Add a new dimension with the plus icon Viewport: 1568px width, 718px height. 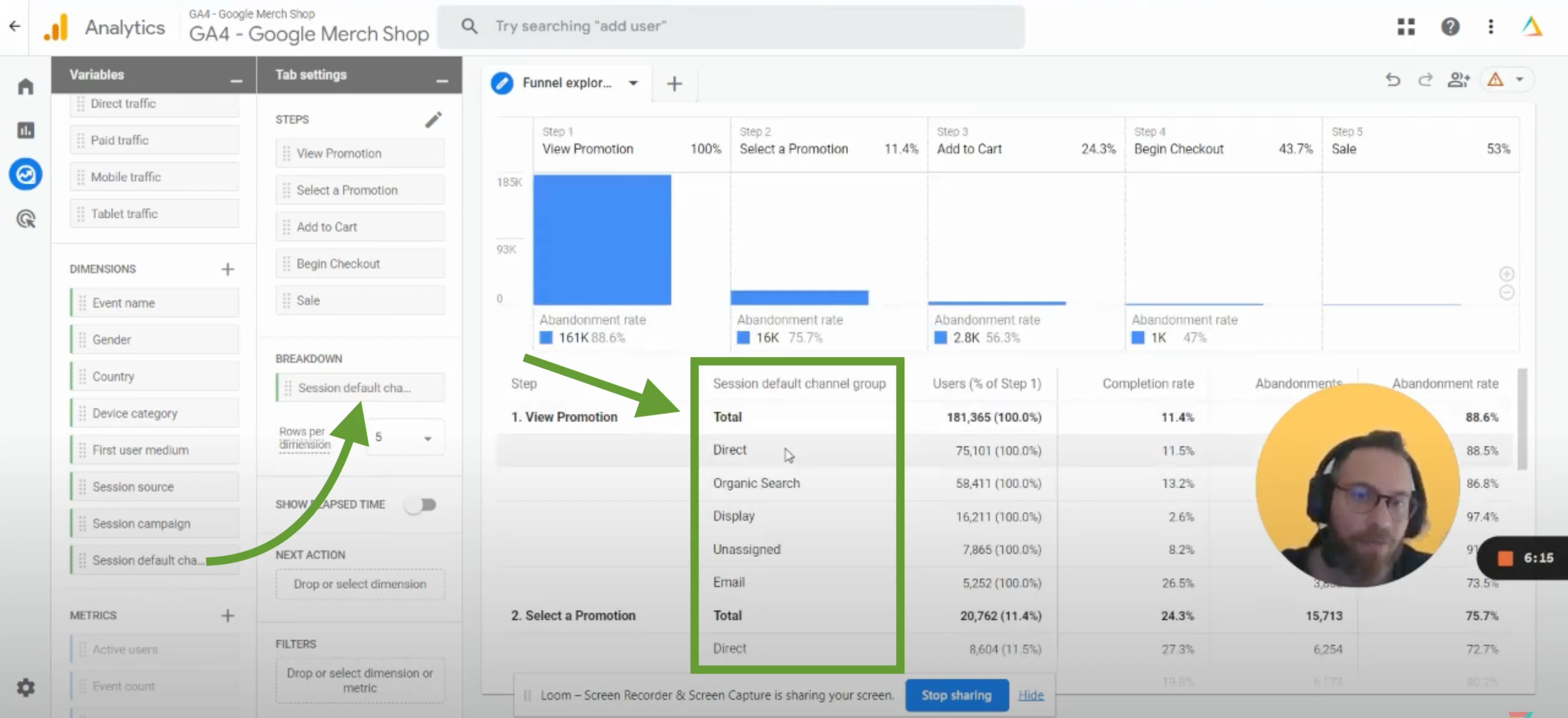pyautogui.click(x=228, y=269)
